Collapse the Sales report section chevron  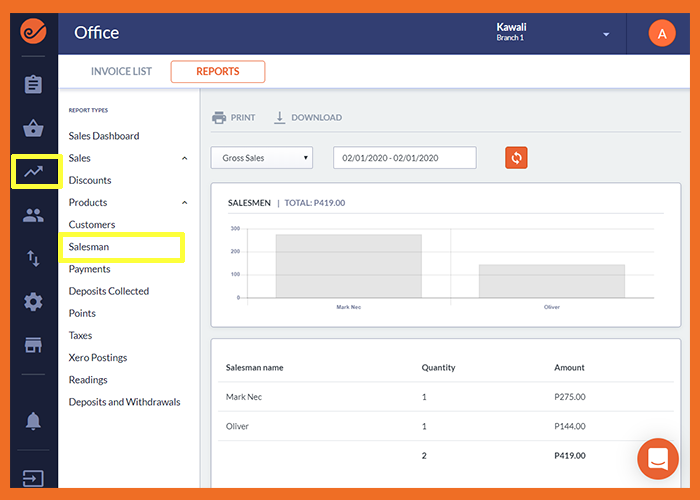point(184,158)
